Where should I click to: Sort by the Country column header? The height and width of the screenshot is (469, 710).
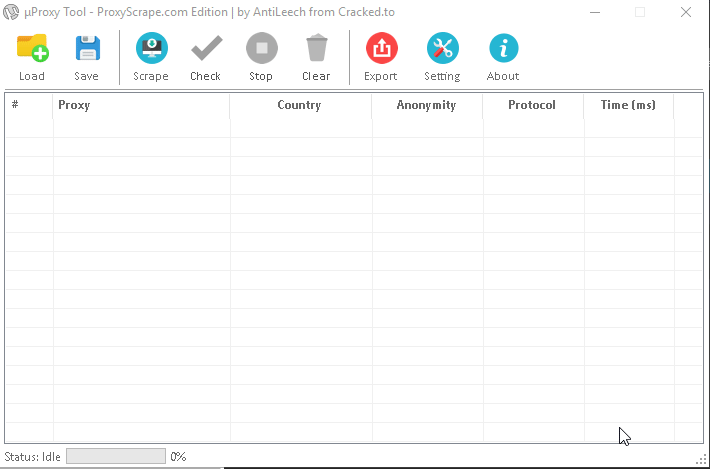point(301,105)
